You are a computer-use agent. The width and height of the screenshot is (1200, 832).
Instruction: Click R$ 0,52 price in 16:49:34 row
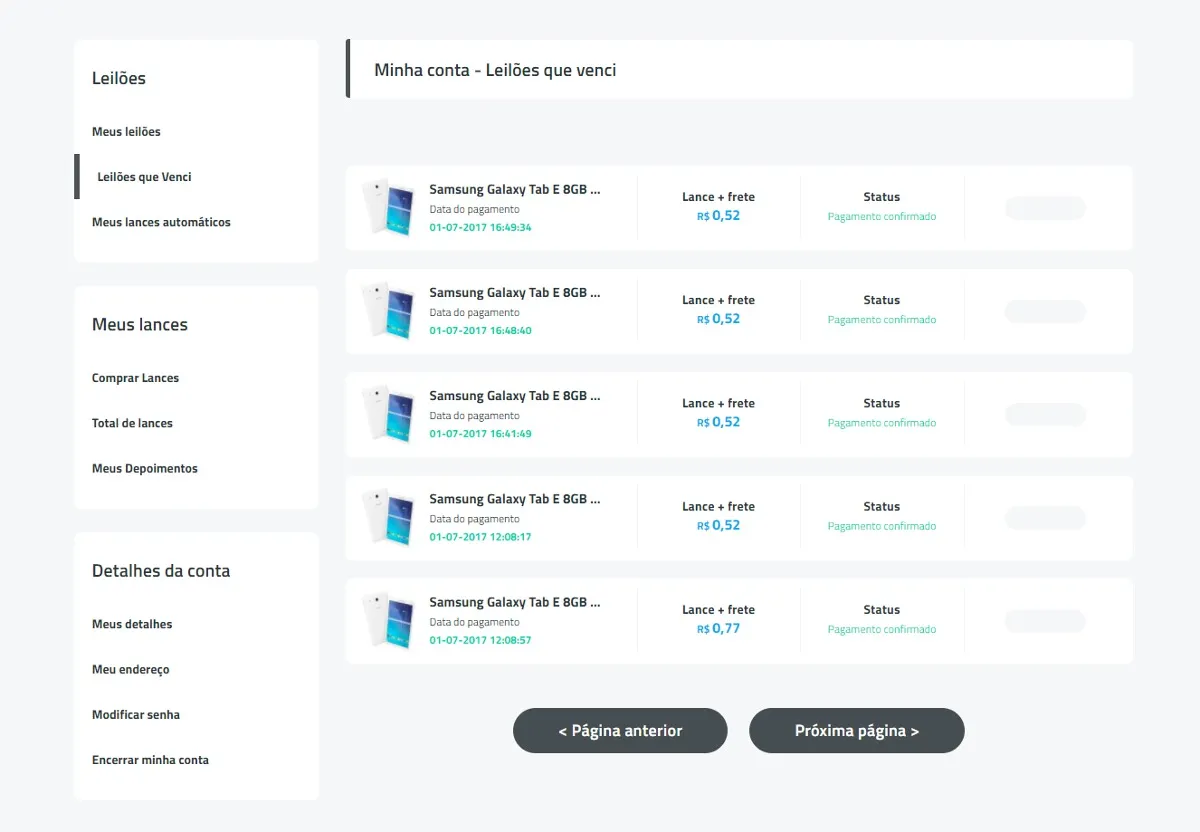(x=718, y=215)
